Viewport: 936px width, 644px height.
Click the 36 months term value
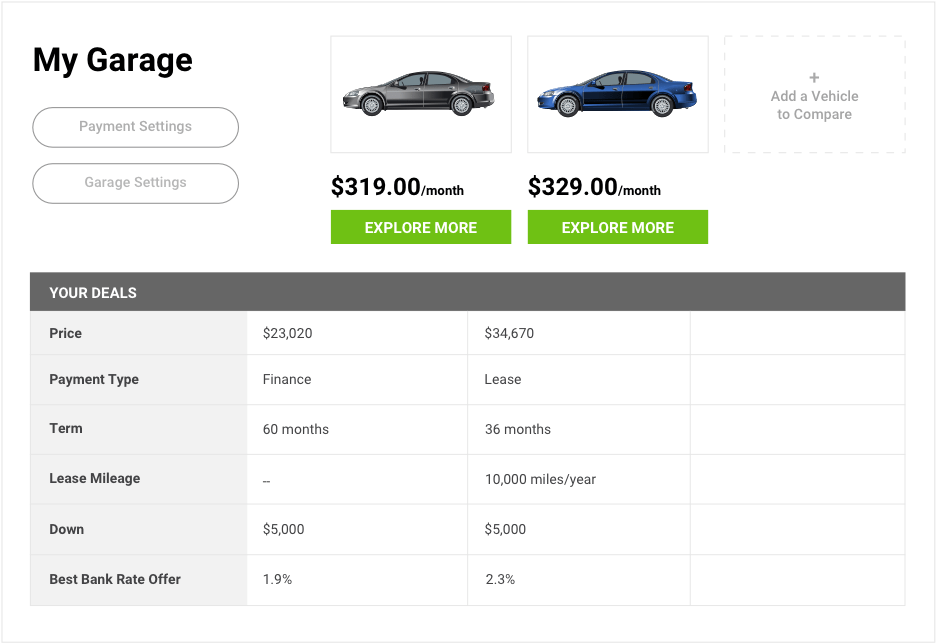pyautogui.click(x=518, y=429)
